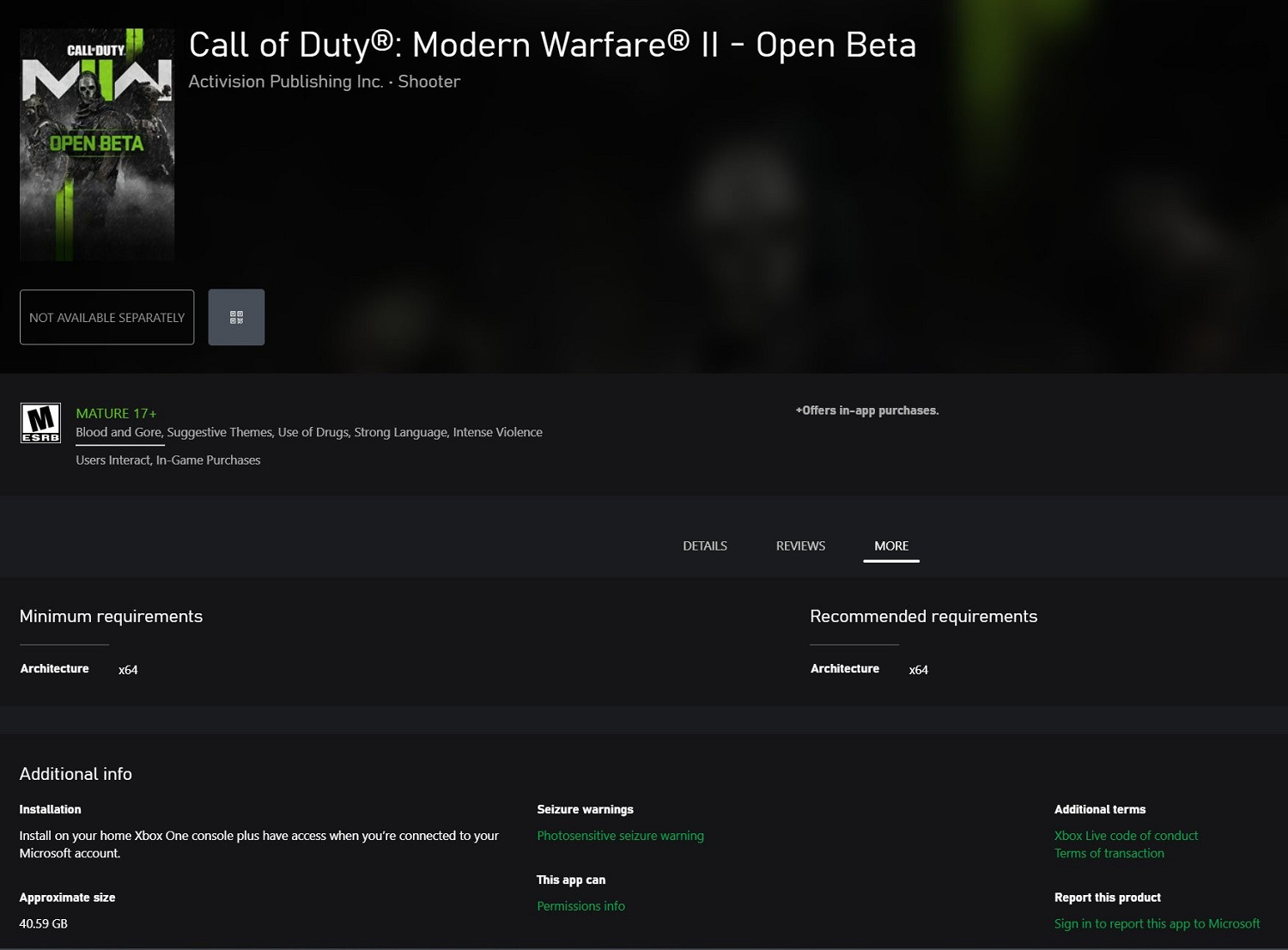Open Xbox Live code of conduct

(x=1126, y=836)
